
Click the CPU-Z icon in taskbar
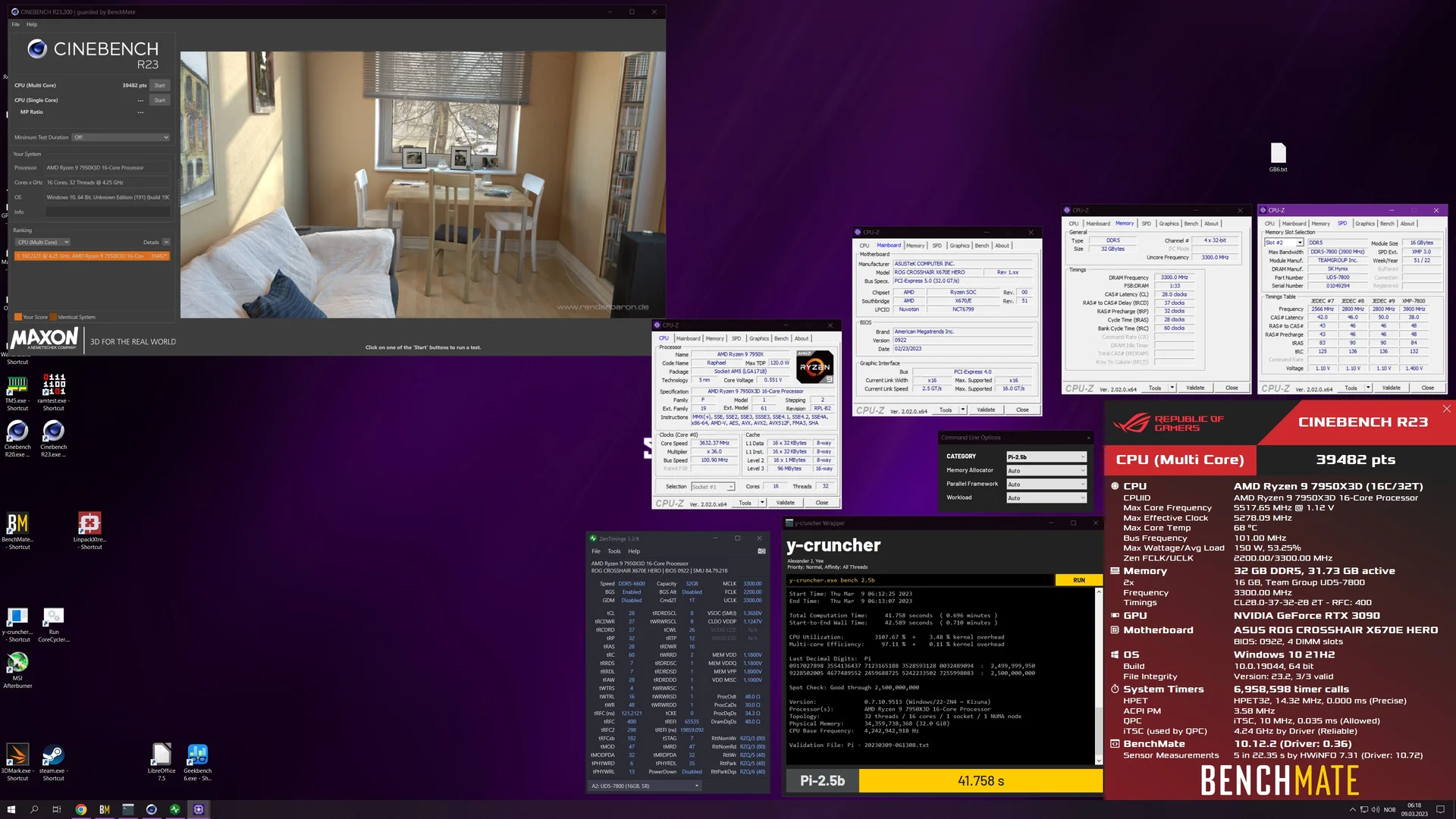click(199, 809)
